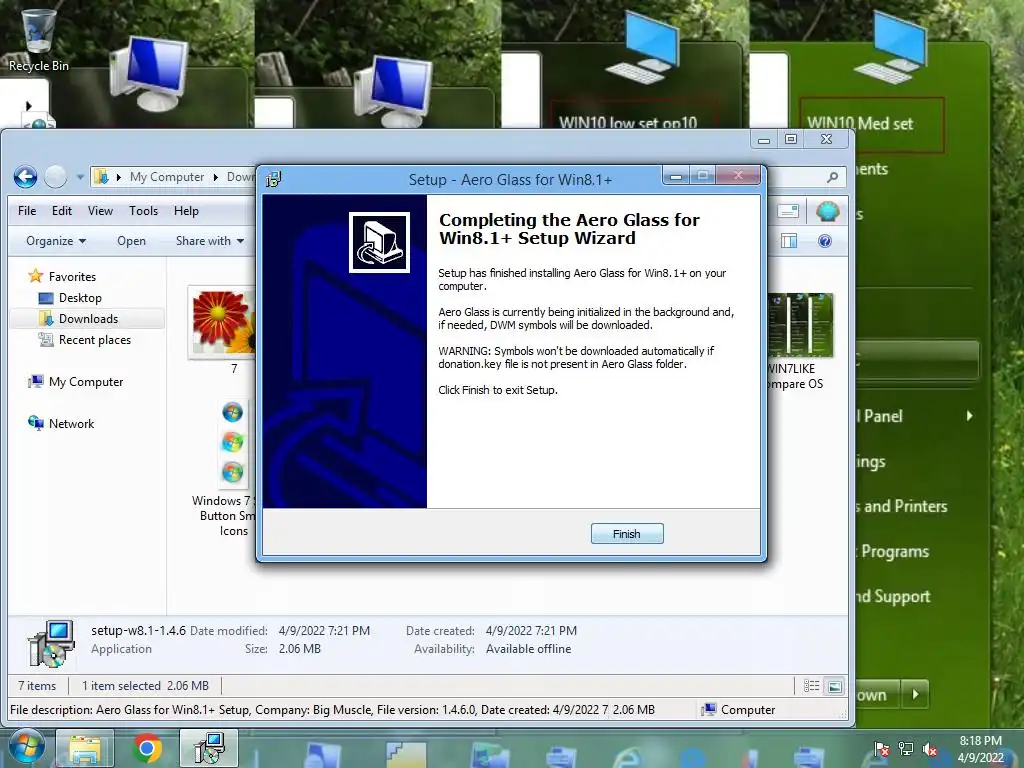Switch to details view icon in status bar
This screenshot has height=768, width=1024.
click(812, 686)
